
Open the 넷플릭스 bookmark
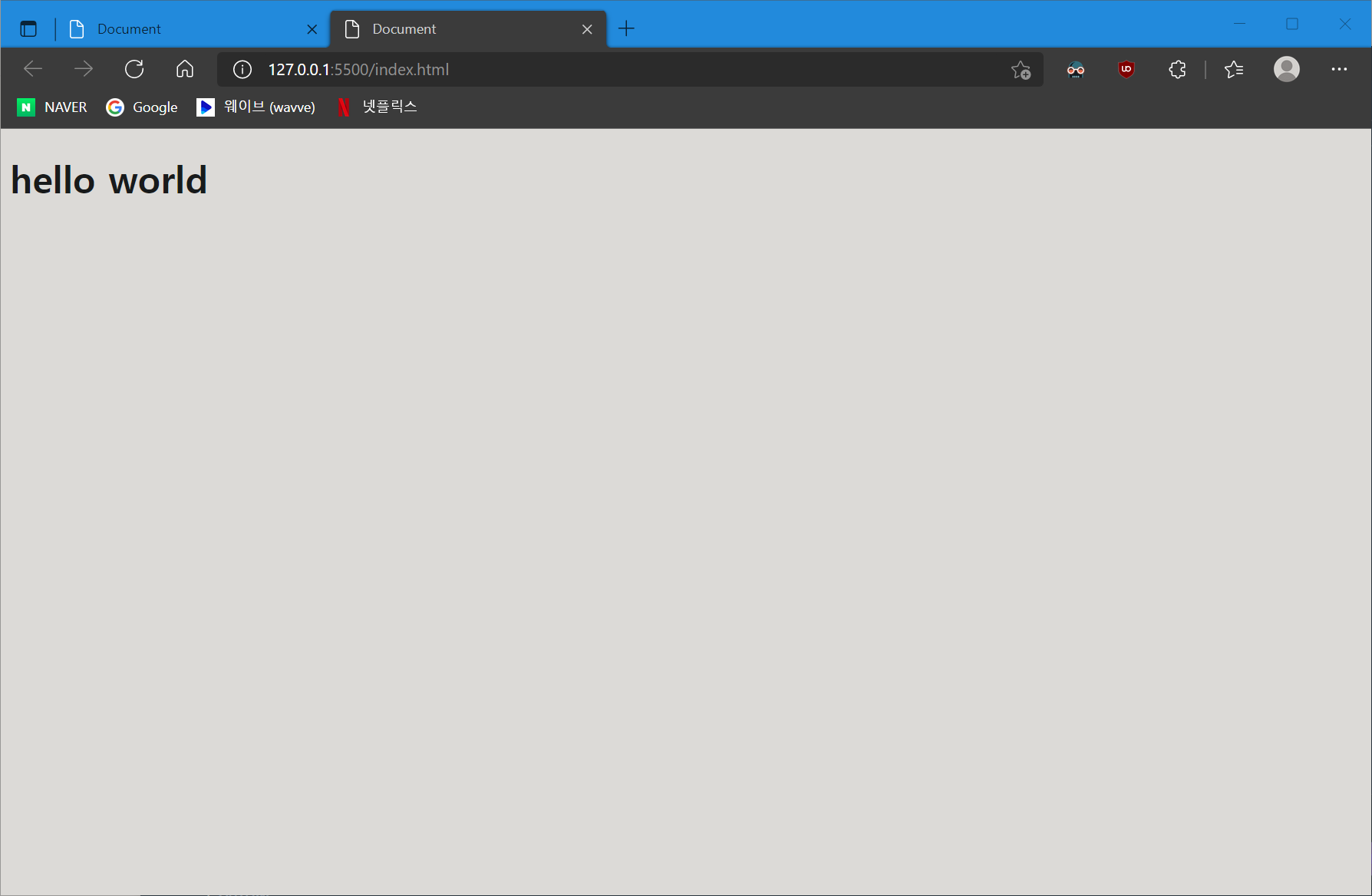377,107
